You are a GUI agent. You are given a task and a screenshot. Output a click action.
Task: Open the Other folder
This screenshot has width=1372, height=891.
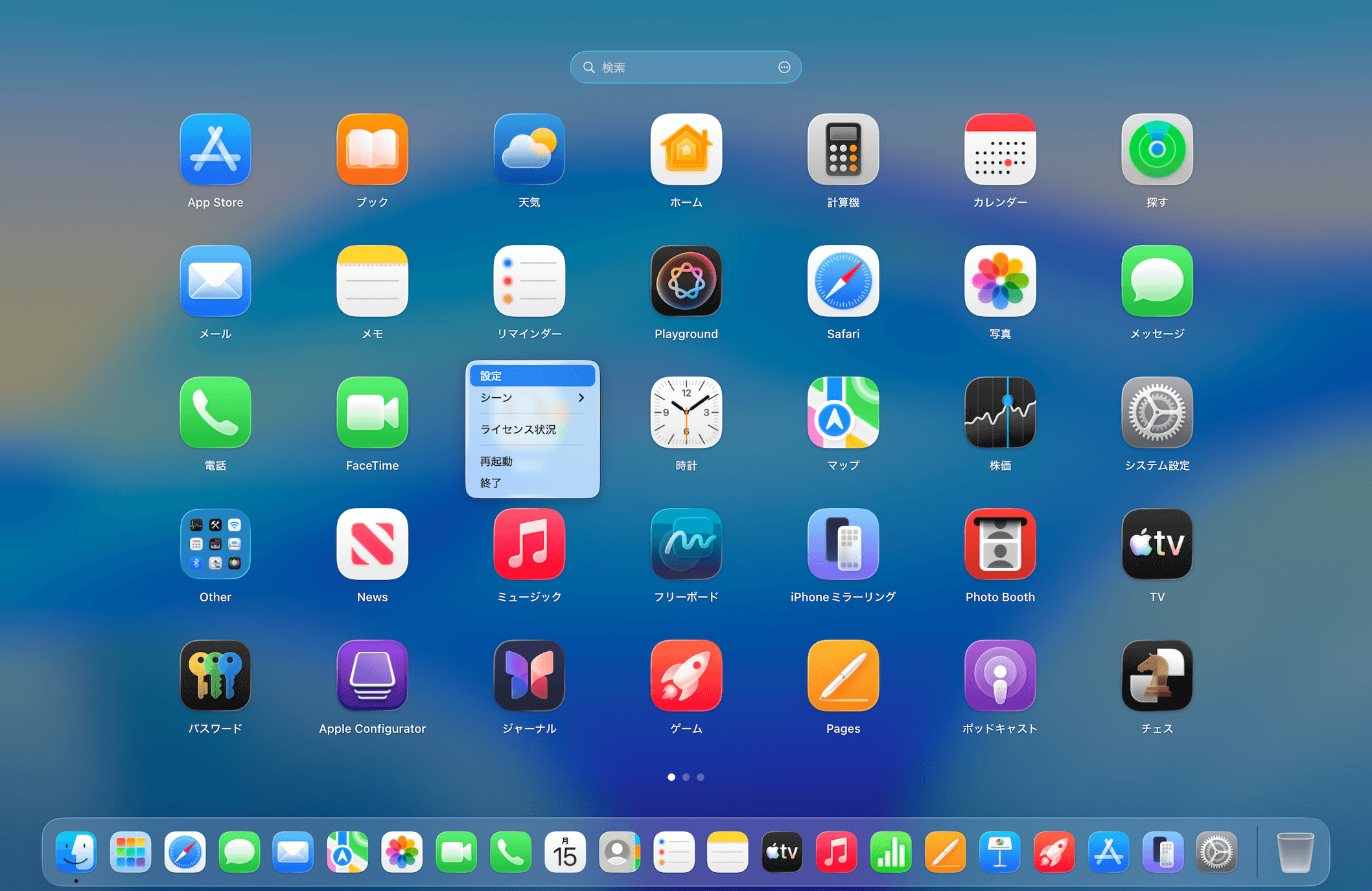[215, 544]
